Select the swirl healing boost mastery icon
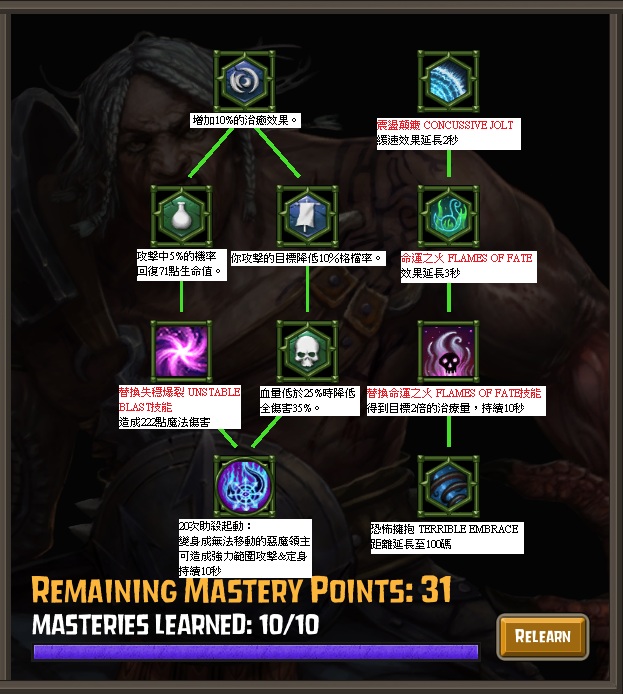623x694 pixels. coord(244,81)
